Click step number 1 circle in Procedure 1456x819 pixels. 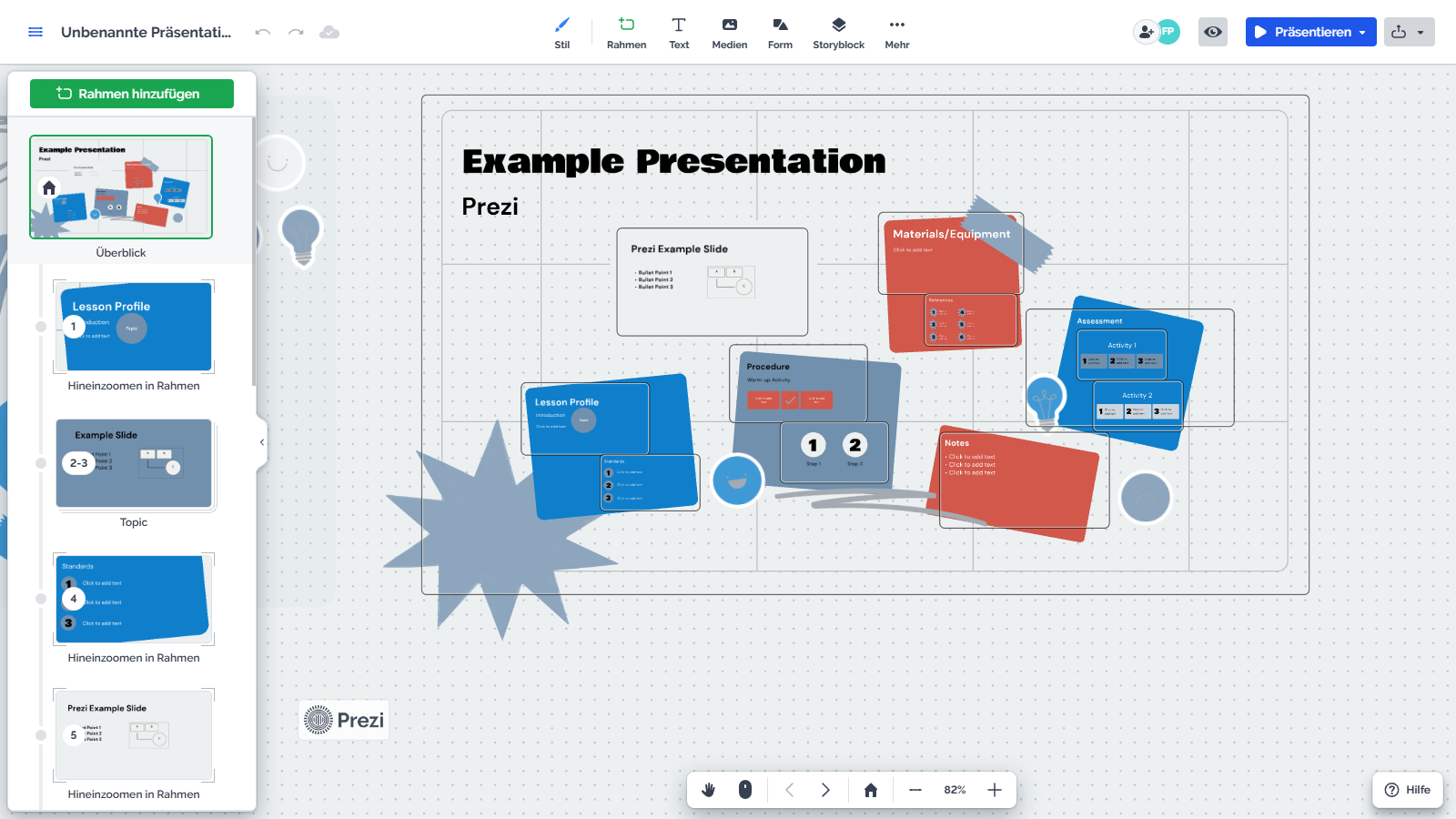click(x=814, y=445)
